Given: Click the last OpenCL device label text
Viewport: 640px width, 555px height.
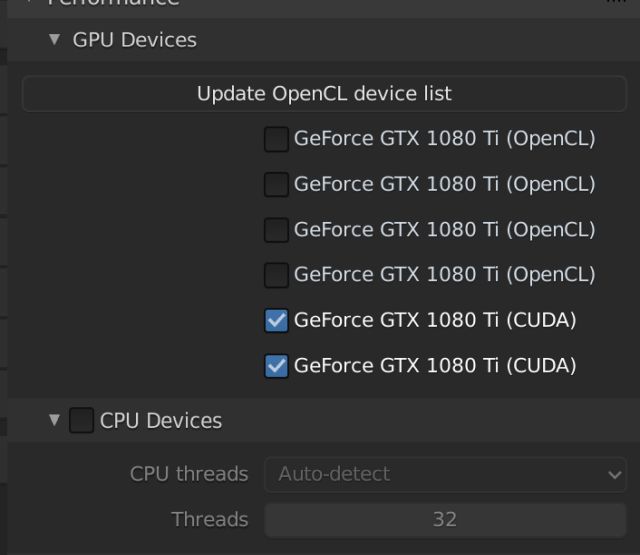Looking at the screenshot, I should [444, 275].
